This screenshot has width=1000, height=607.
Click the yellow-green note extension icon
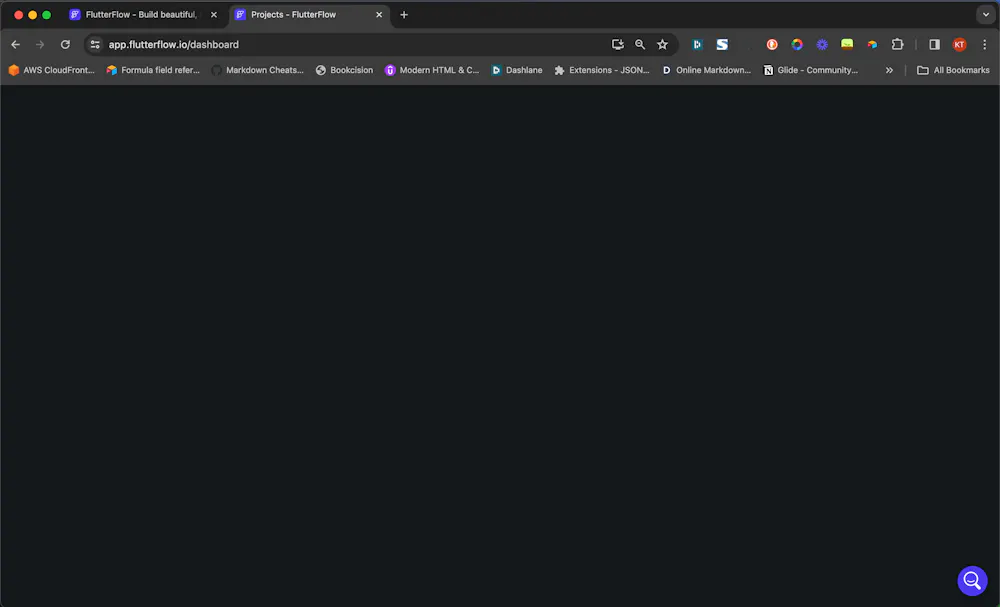(x=847, y=44)
